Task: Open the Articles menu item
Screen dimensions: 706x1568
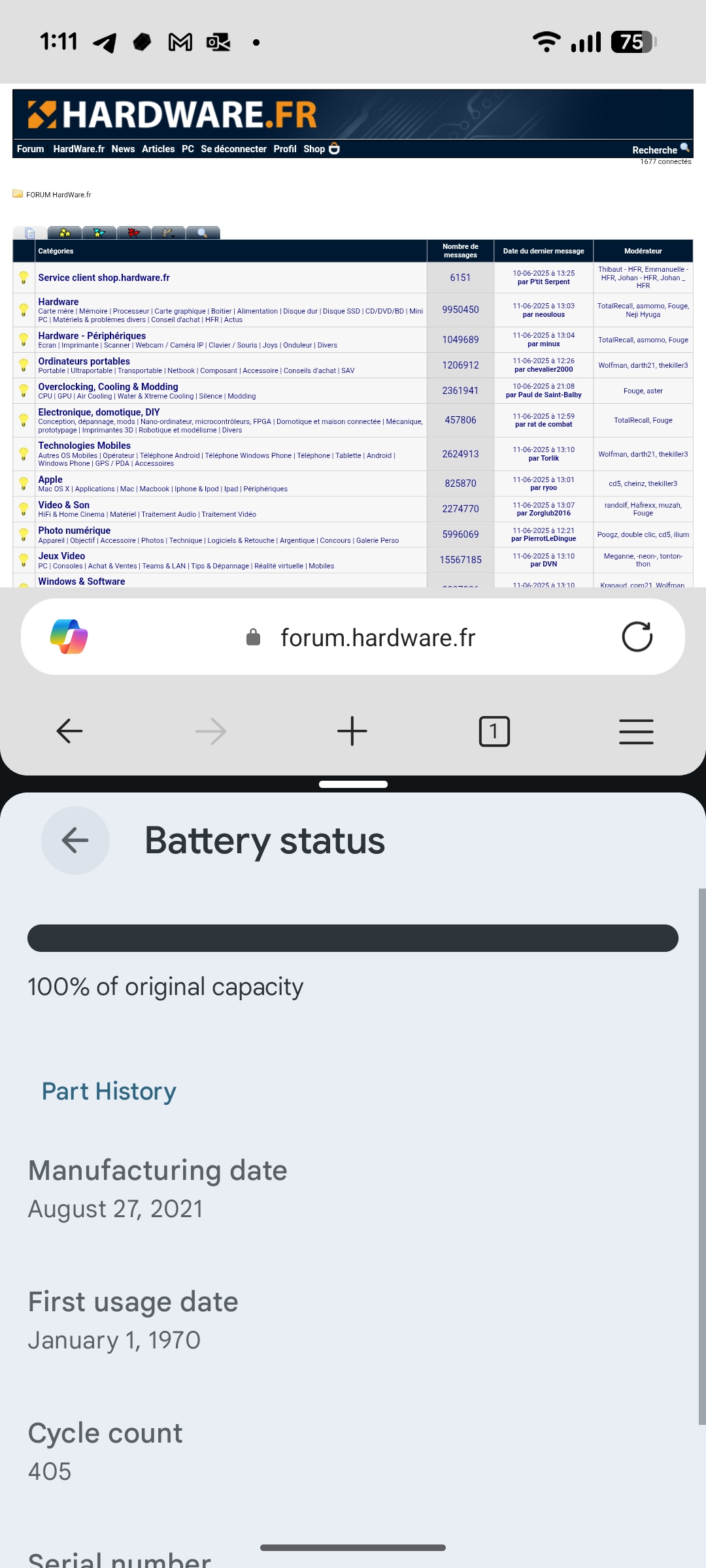Action: tap(158, 149)
